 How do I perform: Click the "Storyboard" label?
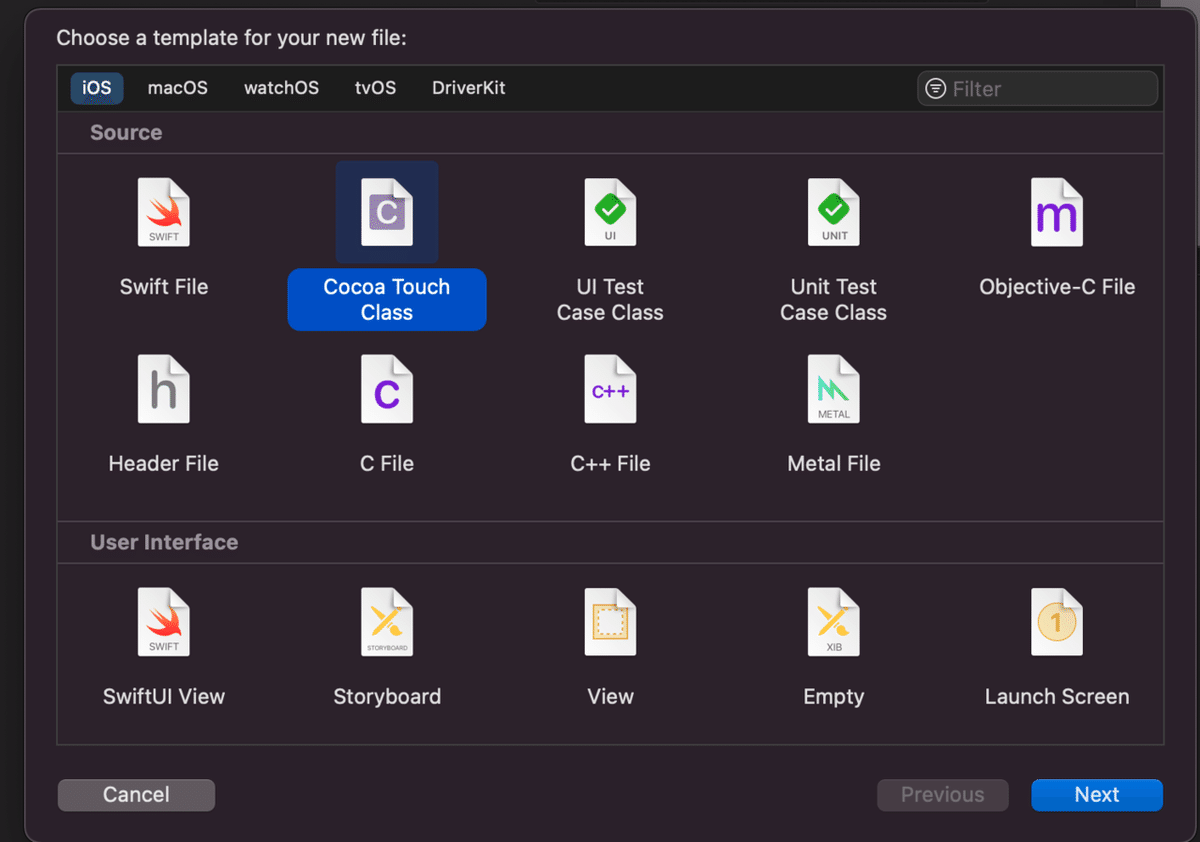pyautogui.click(x=387, y=697)
